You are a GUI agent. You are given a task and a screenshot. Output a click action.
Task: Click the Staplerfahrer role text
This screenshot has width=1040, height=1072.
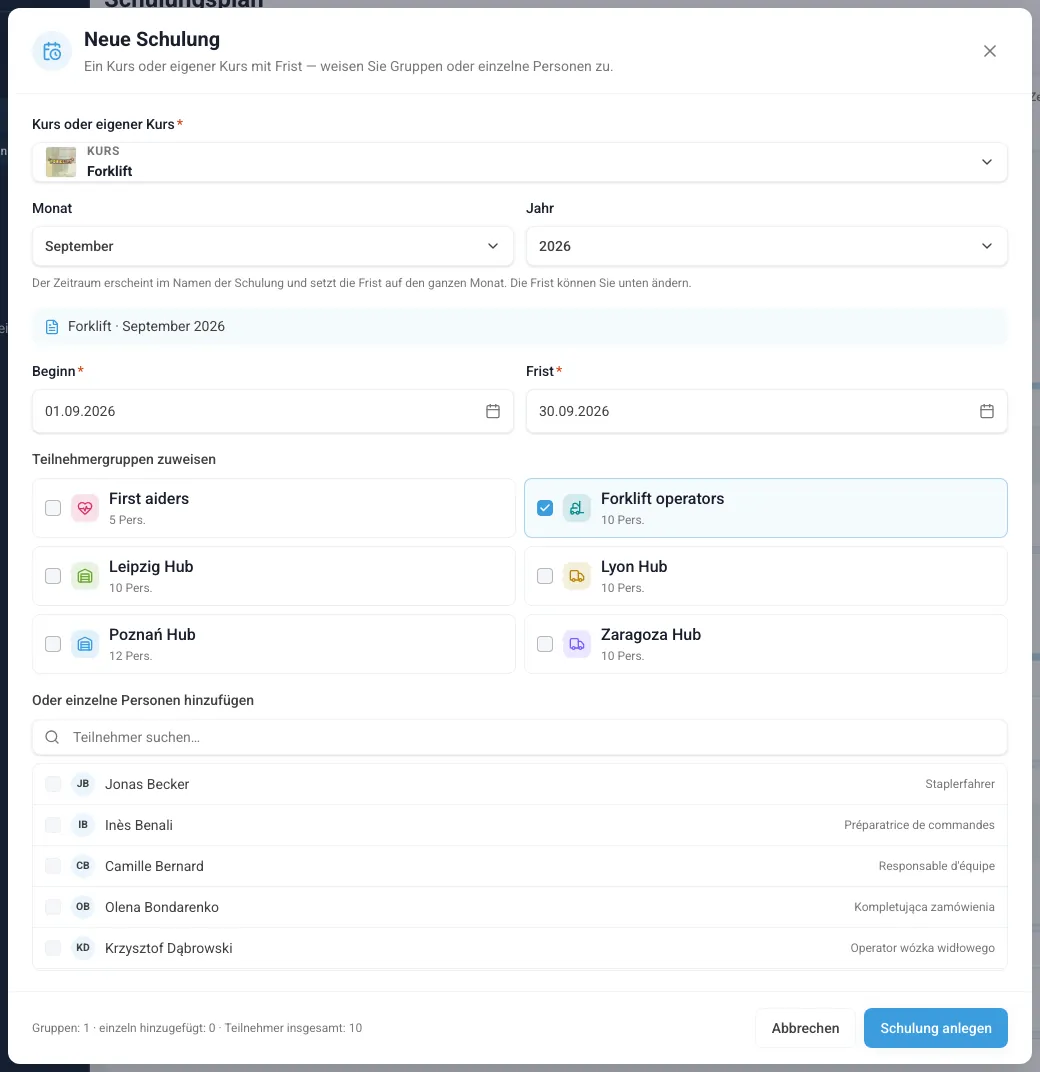(960, 784)
